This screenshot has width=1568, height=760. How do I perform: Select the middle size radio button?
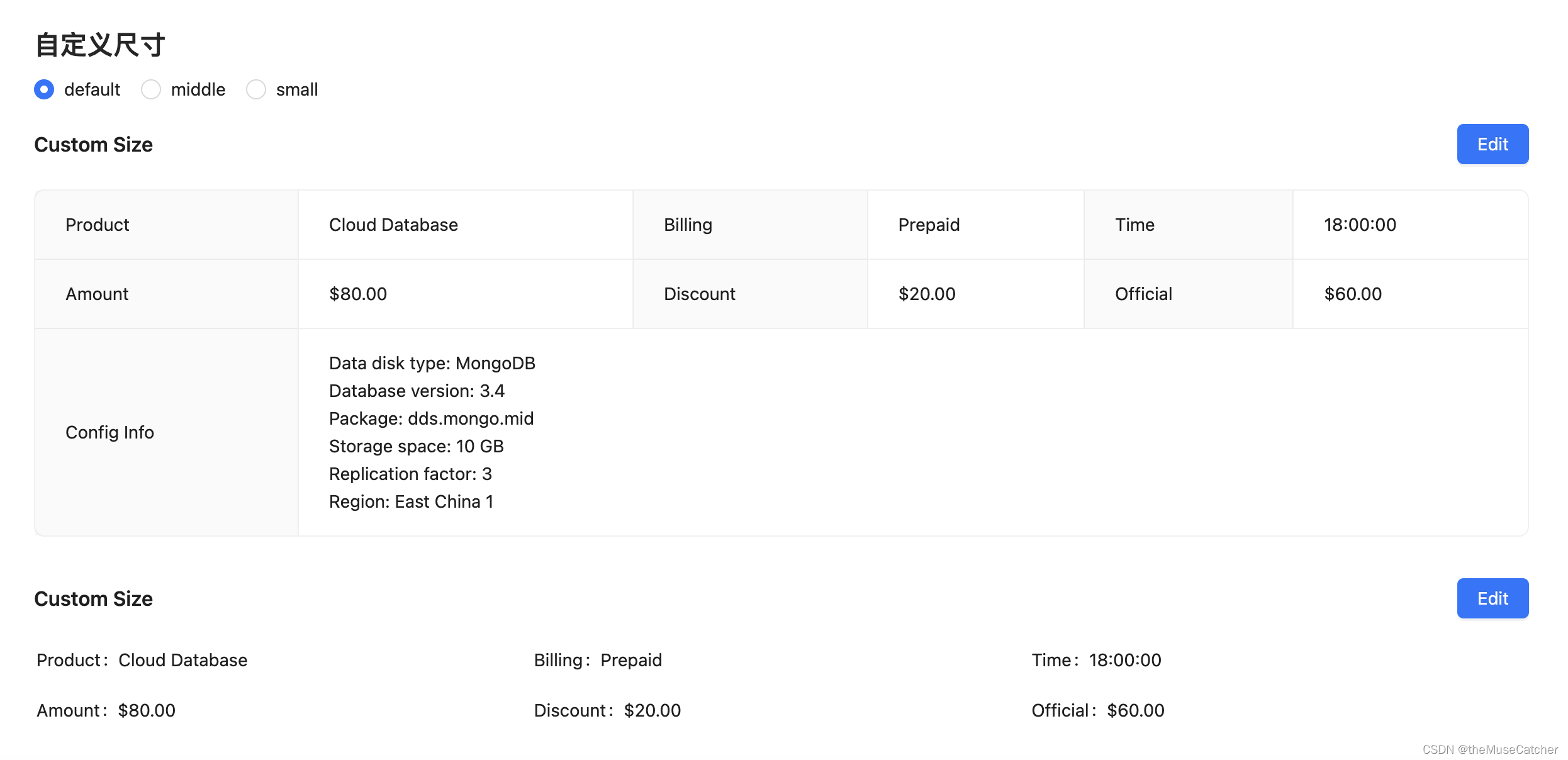[x=151, y=89]
